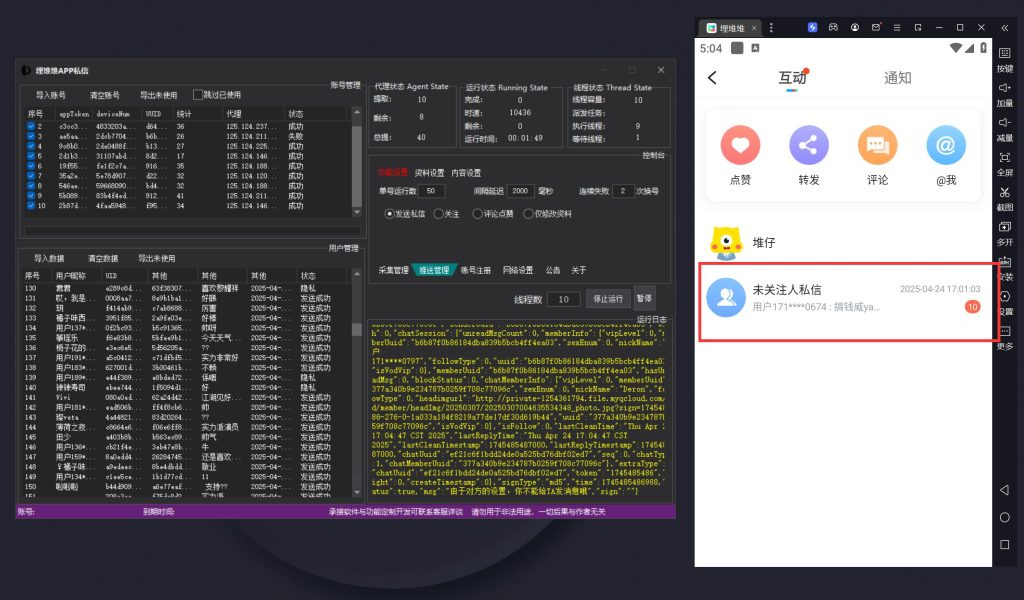Viewport: 1024px width, 600px height.
Task: Open the @我 mentions icon
Action: tap(945, 146)
